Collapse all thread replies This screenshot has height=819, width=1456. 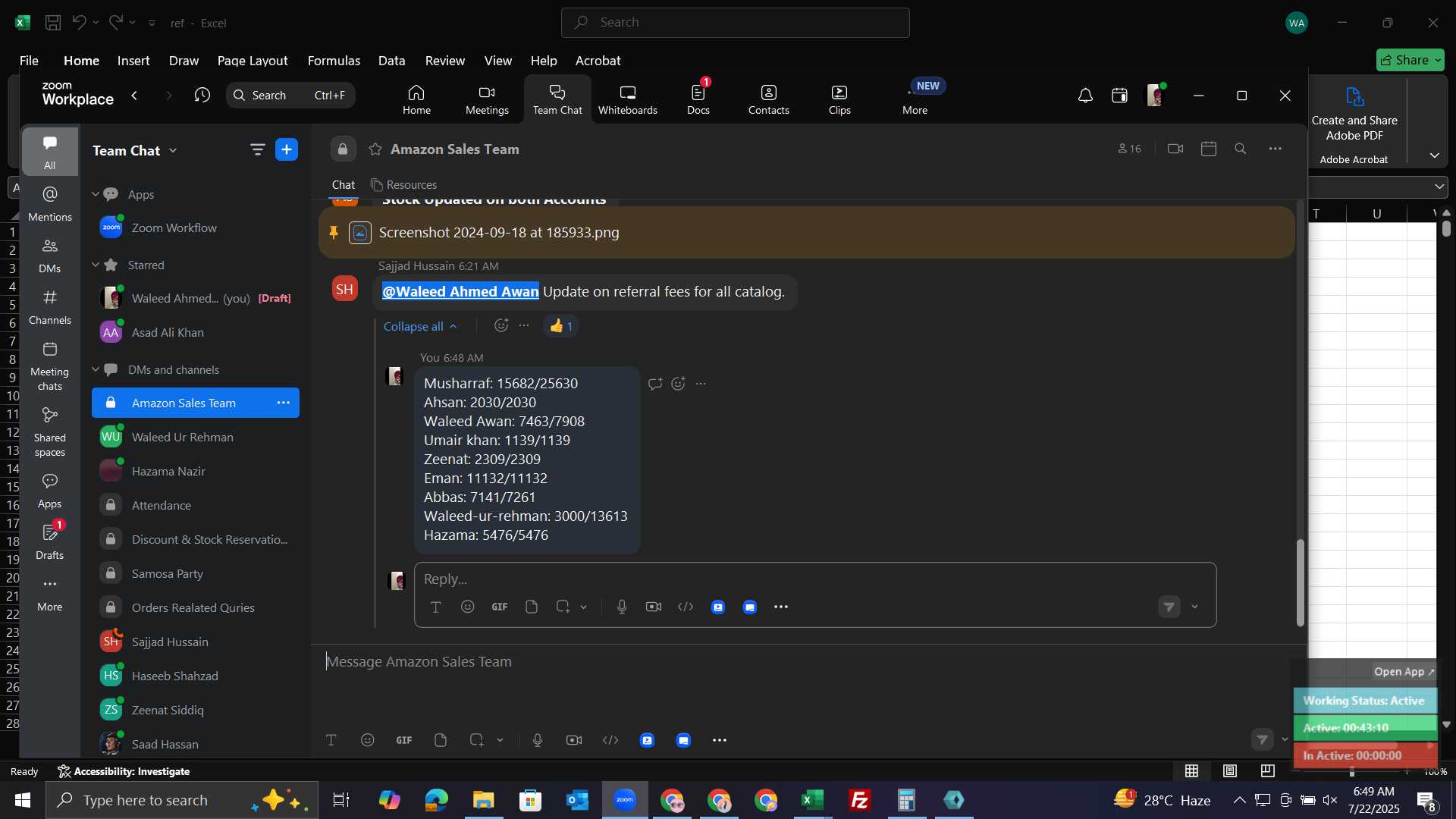(420, 327)
